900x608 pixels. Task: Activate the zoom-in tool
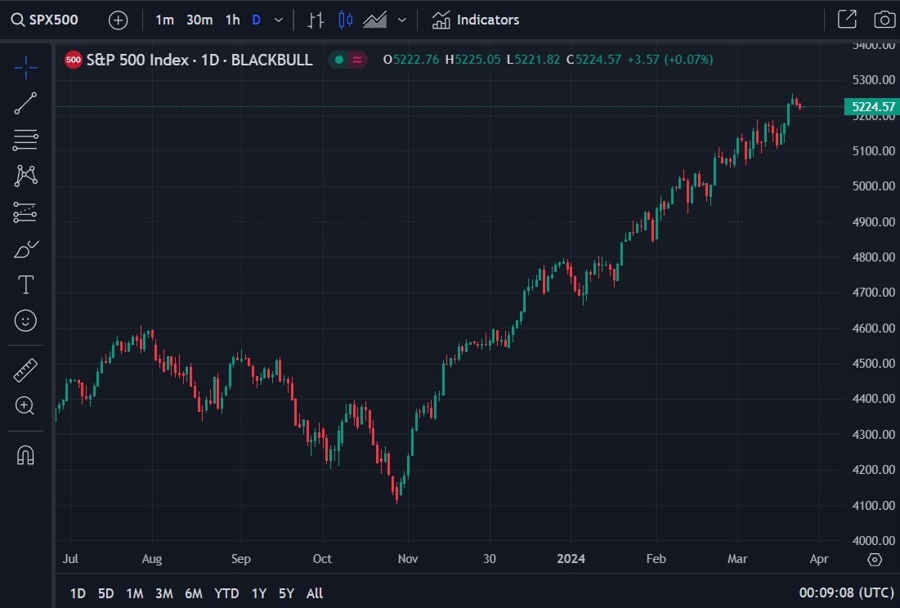point(26,406)
